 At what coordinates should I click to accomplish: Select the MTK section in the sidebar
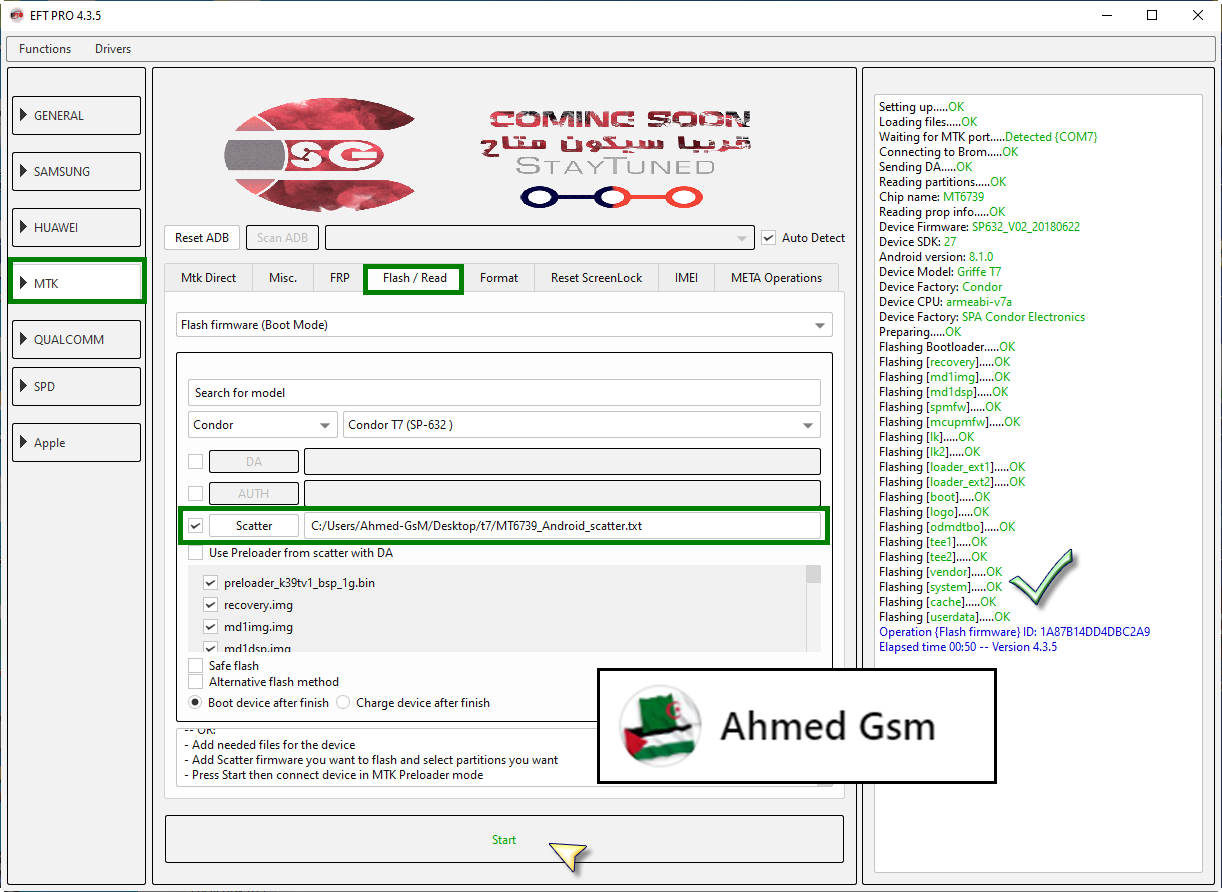pos(76,283)
